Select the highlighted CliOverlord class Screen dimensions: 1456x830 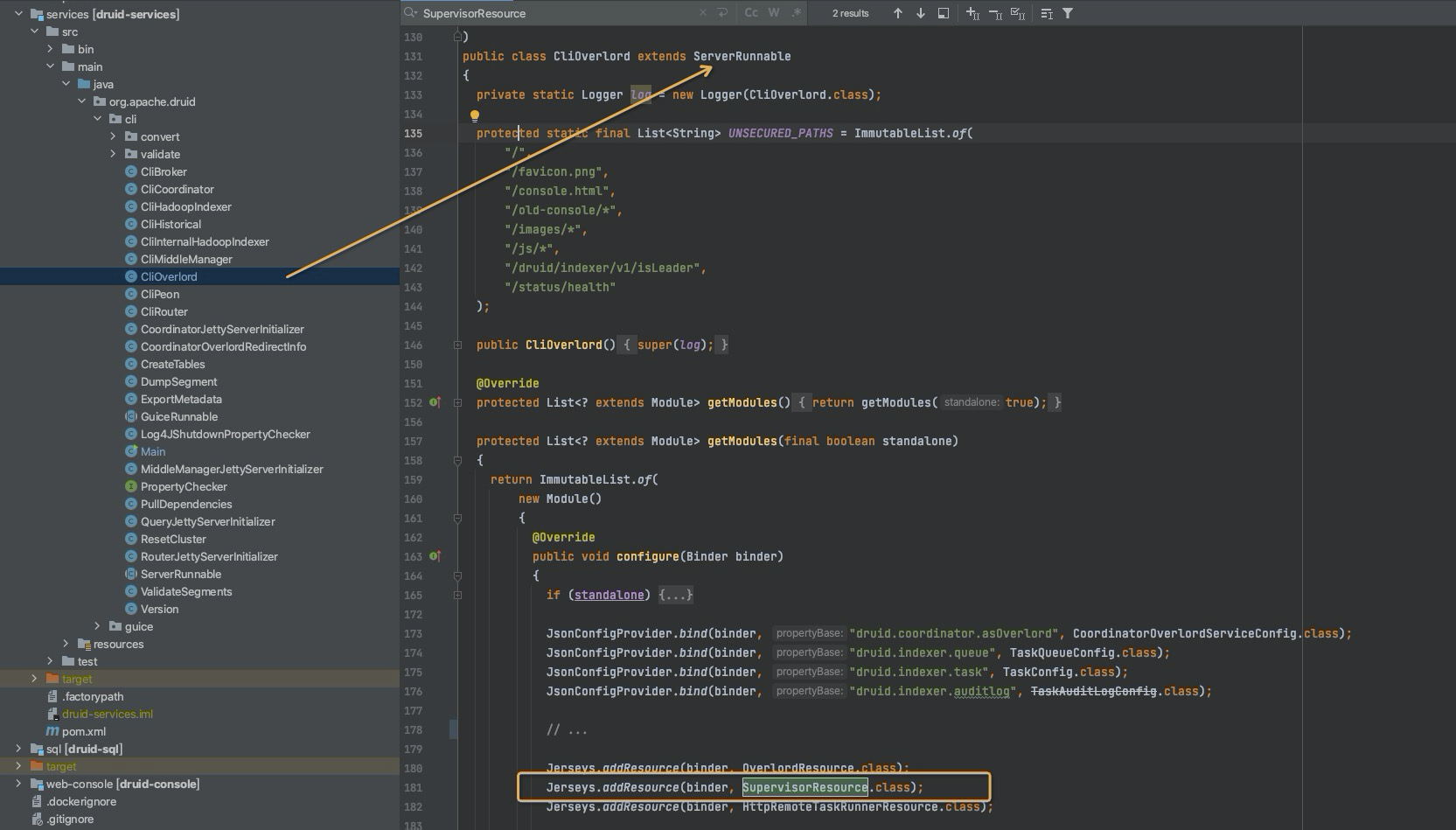pos(169,276)
